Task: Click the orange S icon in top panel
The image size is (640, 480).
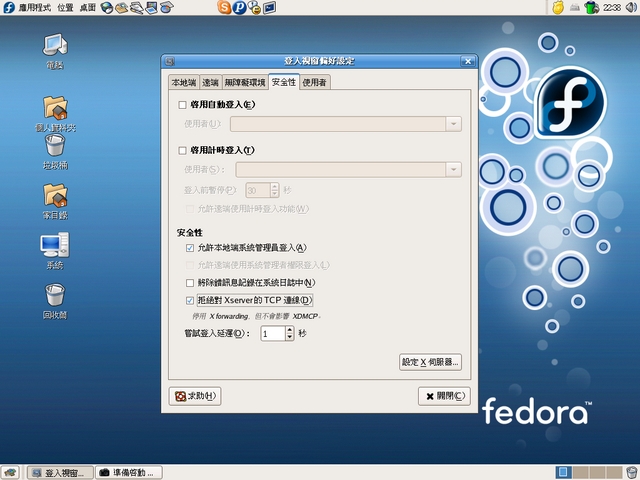Action: click(224, 7)
